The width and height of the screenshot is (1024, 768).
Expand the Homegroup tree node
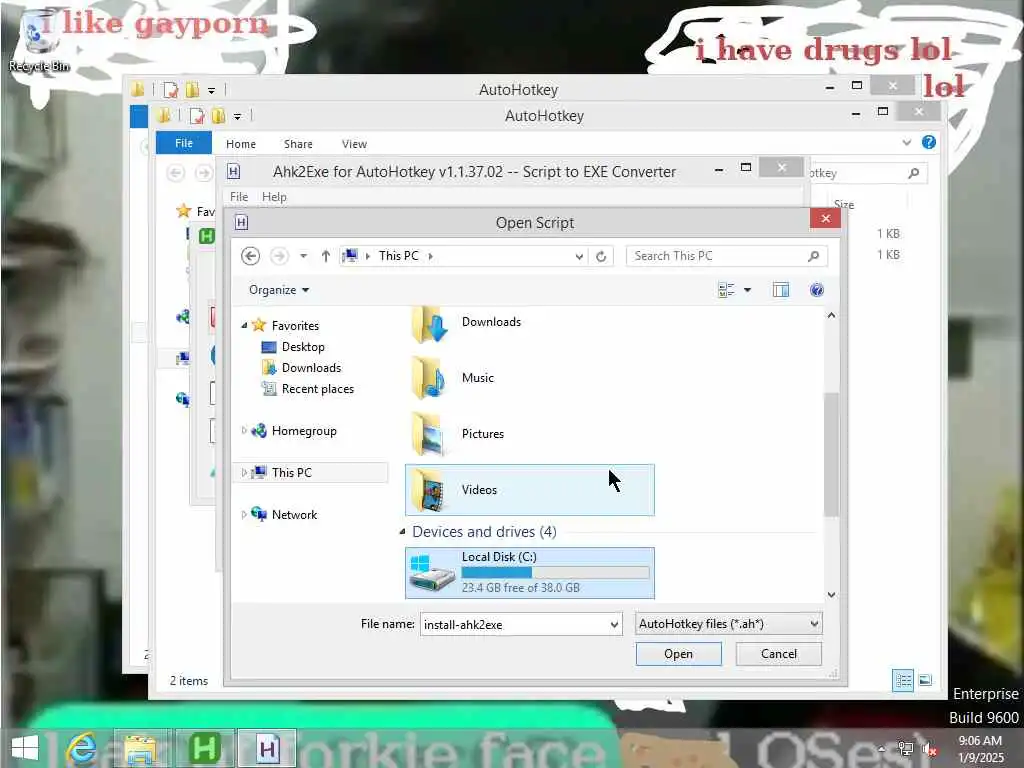tap(244, 430)
